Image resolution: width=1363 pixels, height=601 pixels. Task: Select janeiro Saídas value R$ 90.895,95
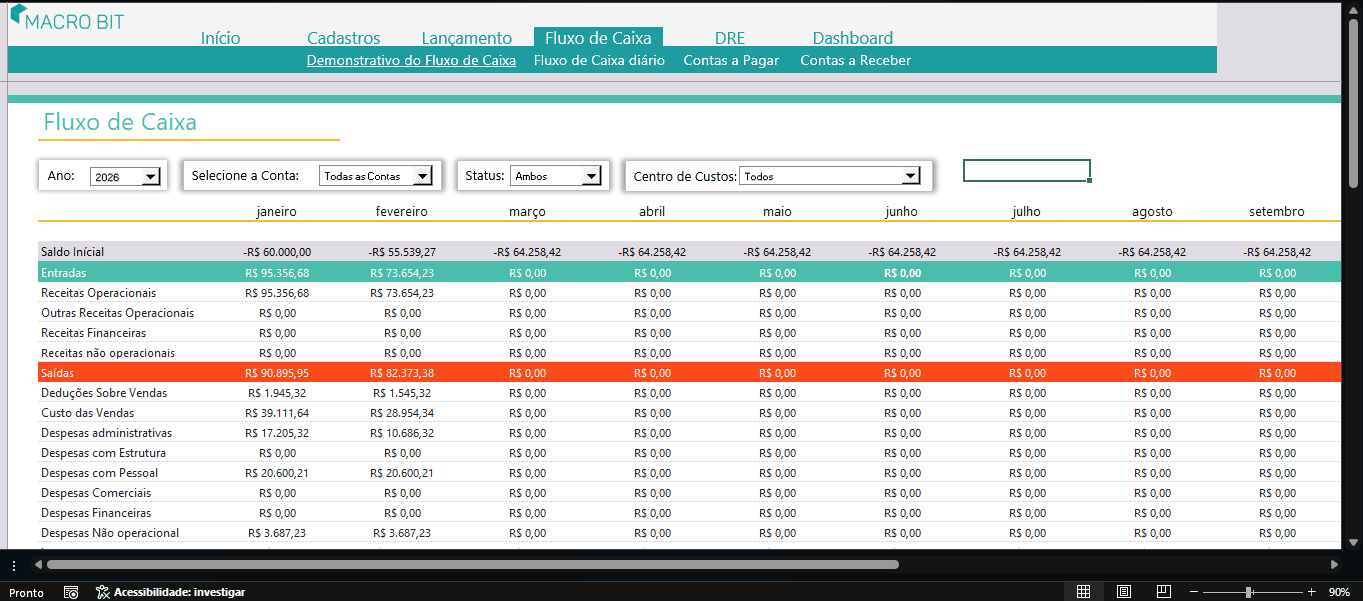click(x=277, y=372)
